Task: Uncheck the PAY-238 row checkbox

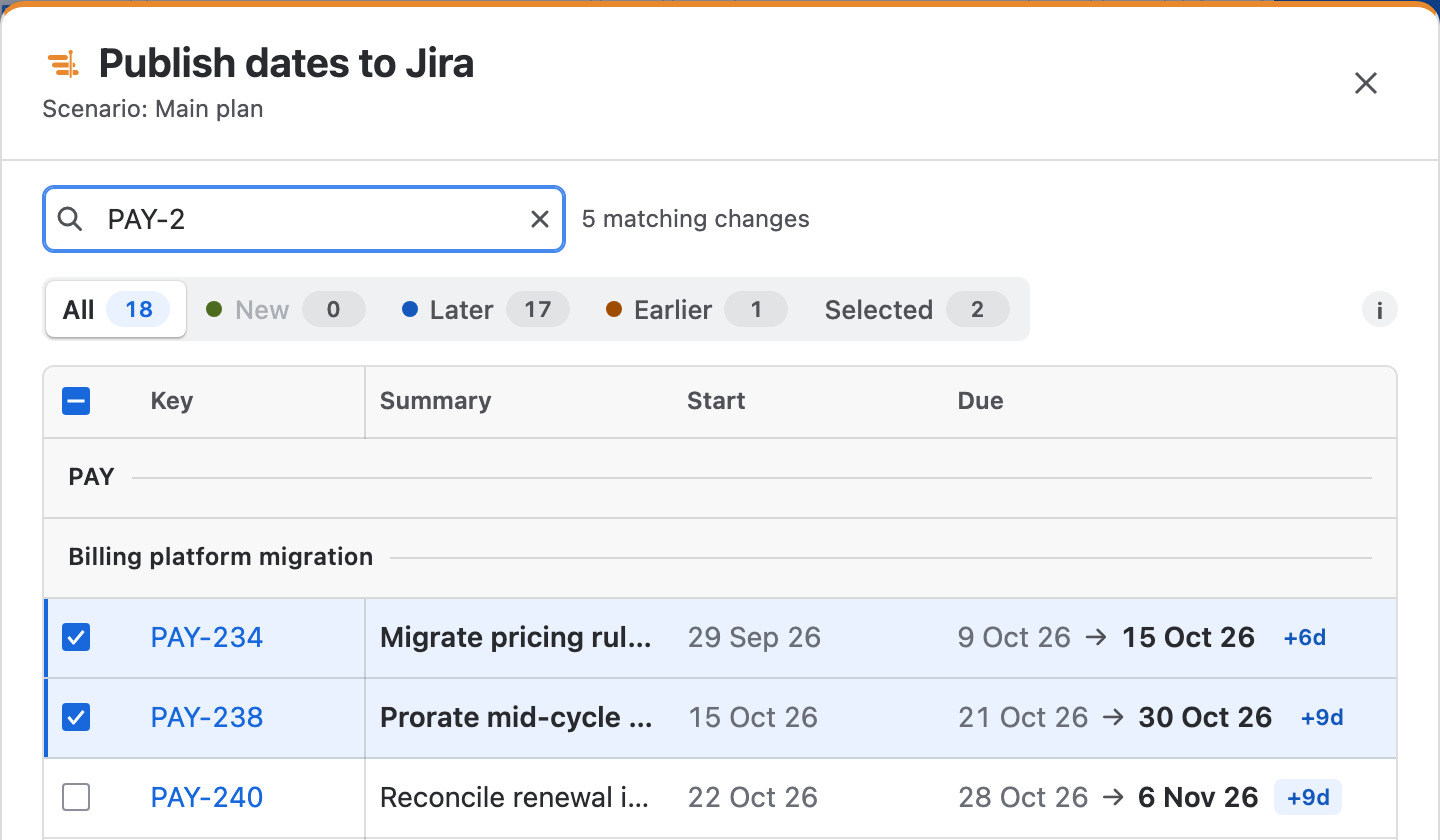Action: [76, 717]
